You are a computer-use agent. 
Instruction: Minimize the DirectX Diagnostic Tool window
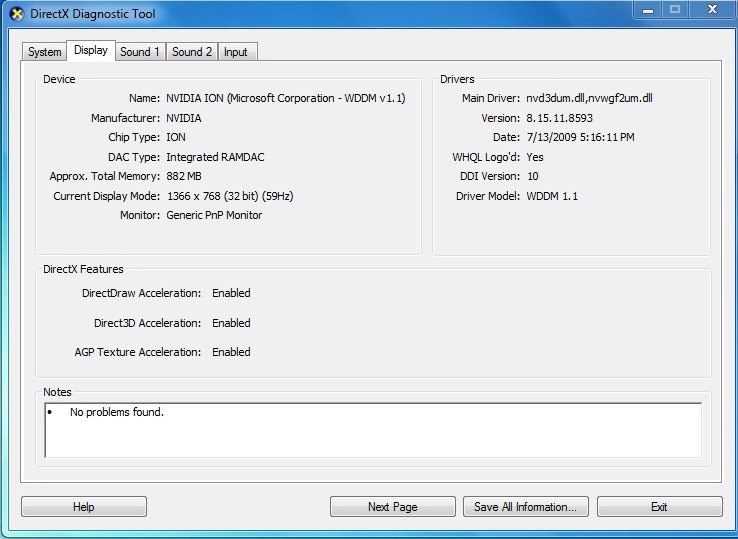click(648, 10)
